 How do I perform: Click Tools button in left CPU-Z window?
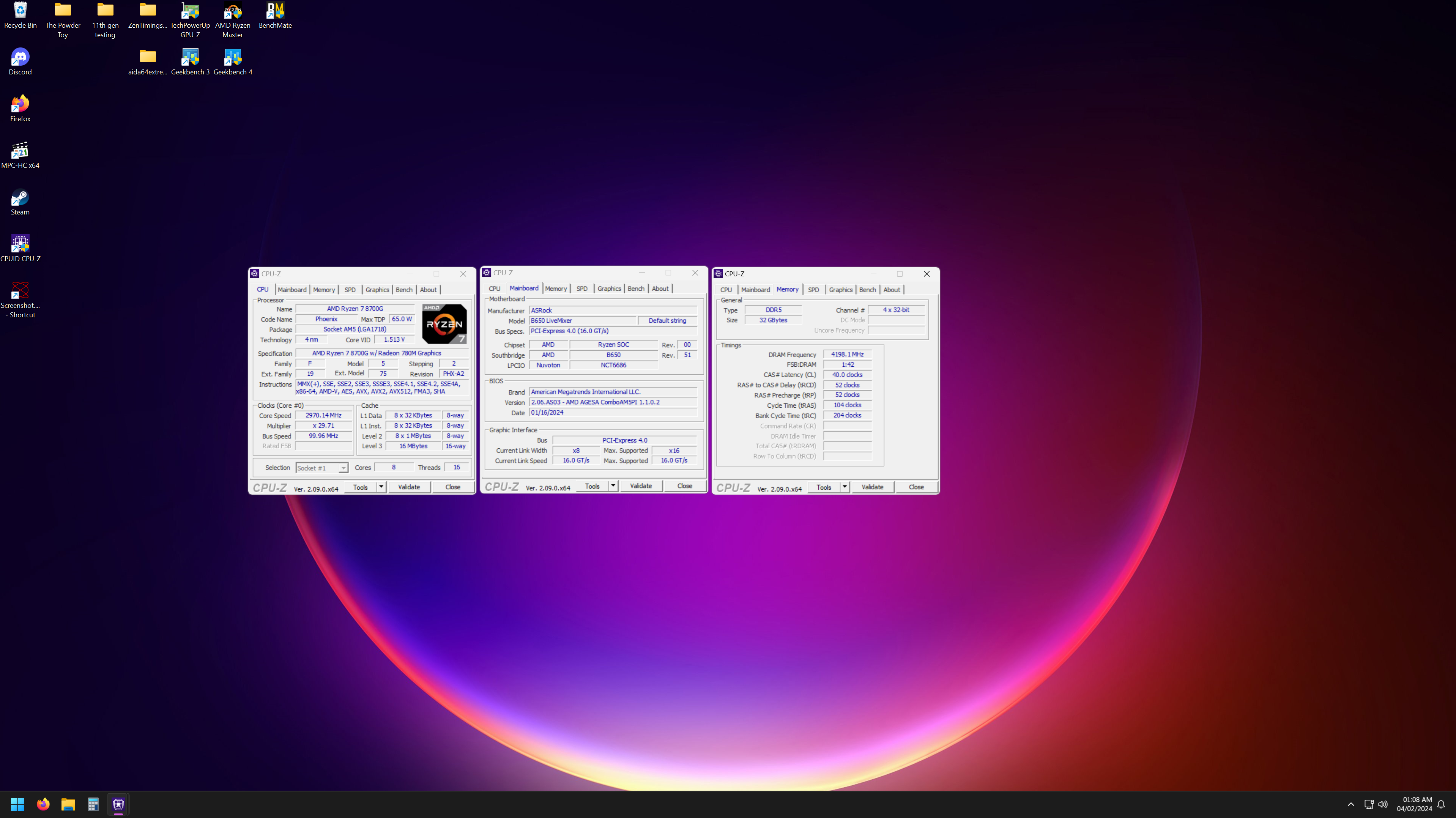360,487
